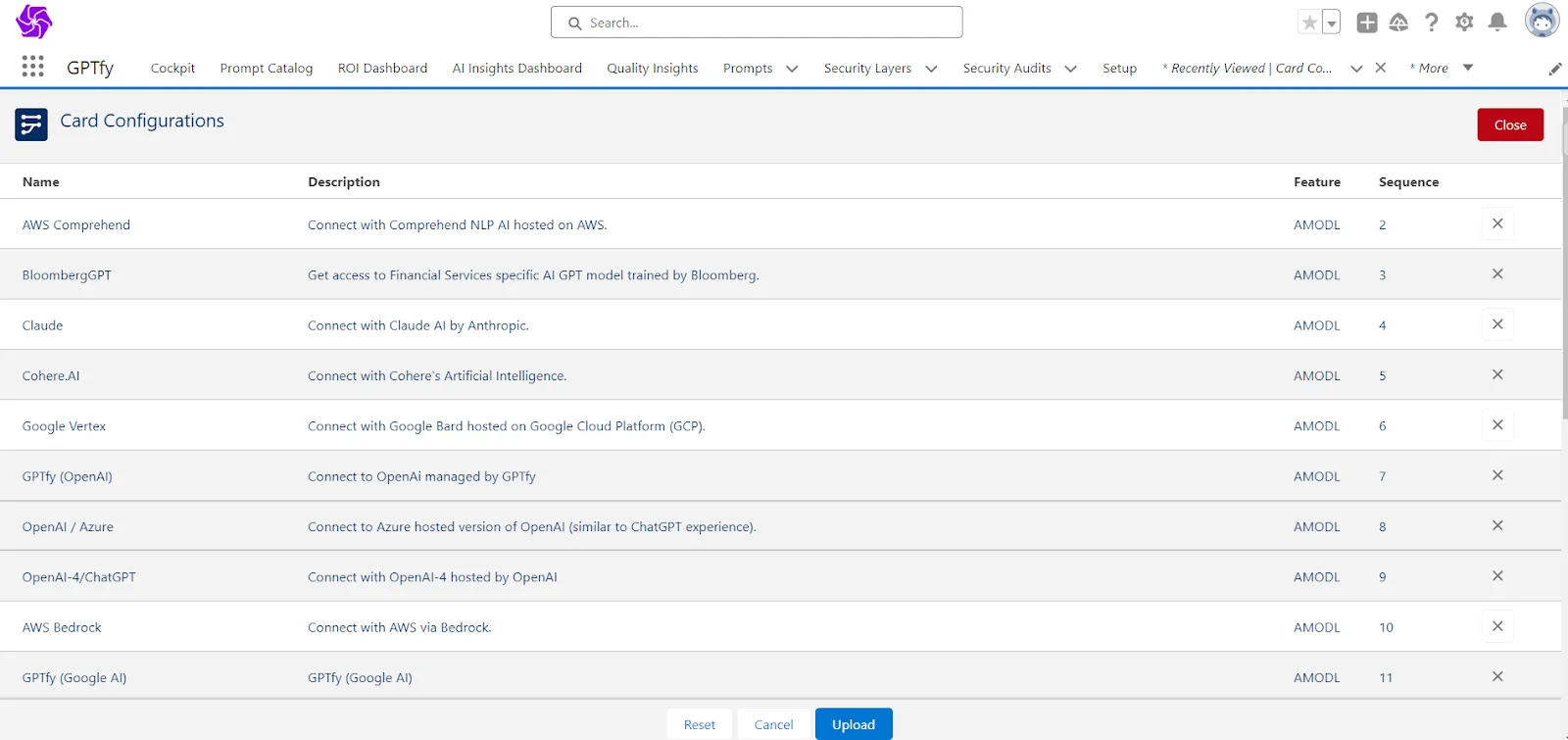Select the Prompts navigation tab
1568x740 pixels.
[x=748, y=68]
